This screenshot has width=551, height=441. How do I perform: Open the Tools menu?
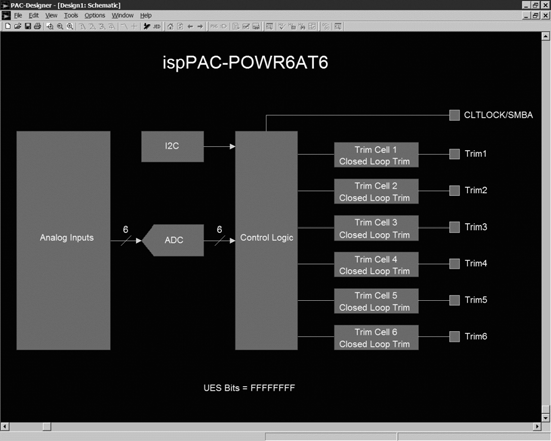pos(71,15)
